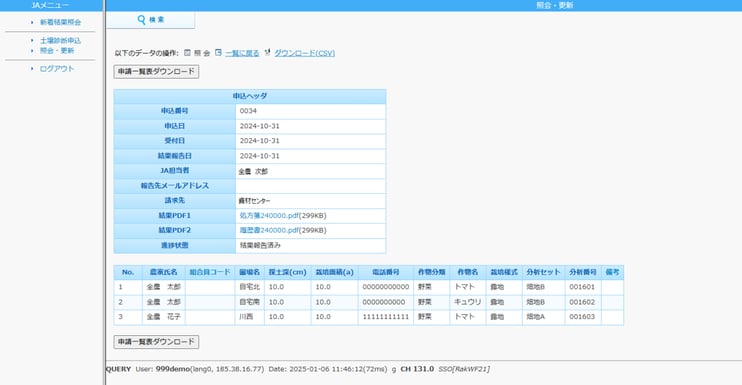Click the No. column header
Screen dimensions: 742x385
coord(128,272)
